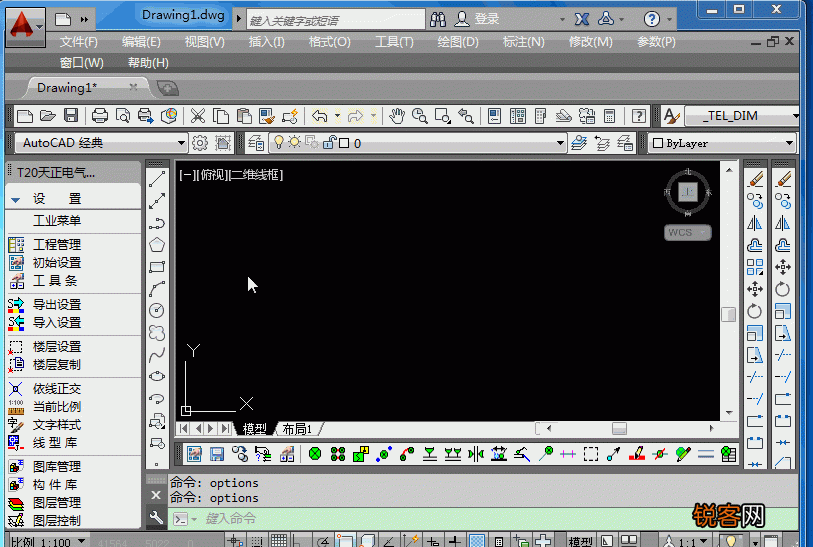Screen dimensions: 813x547
Task: Toggle the layer lightbulb on/off icon
Action: (x=278, y=142)
